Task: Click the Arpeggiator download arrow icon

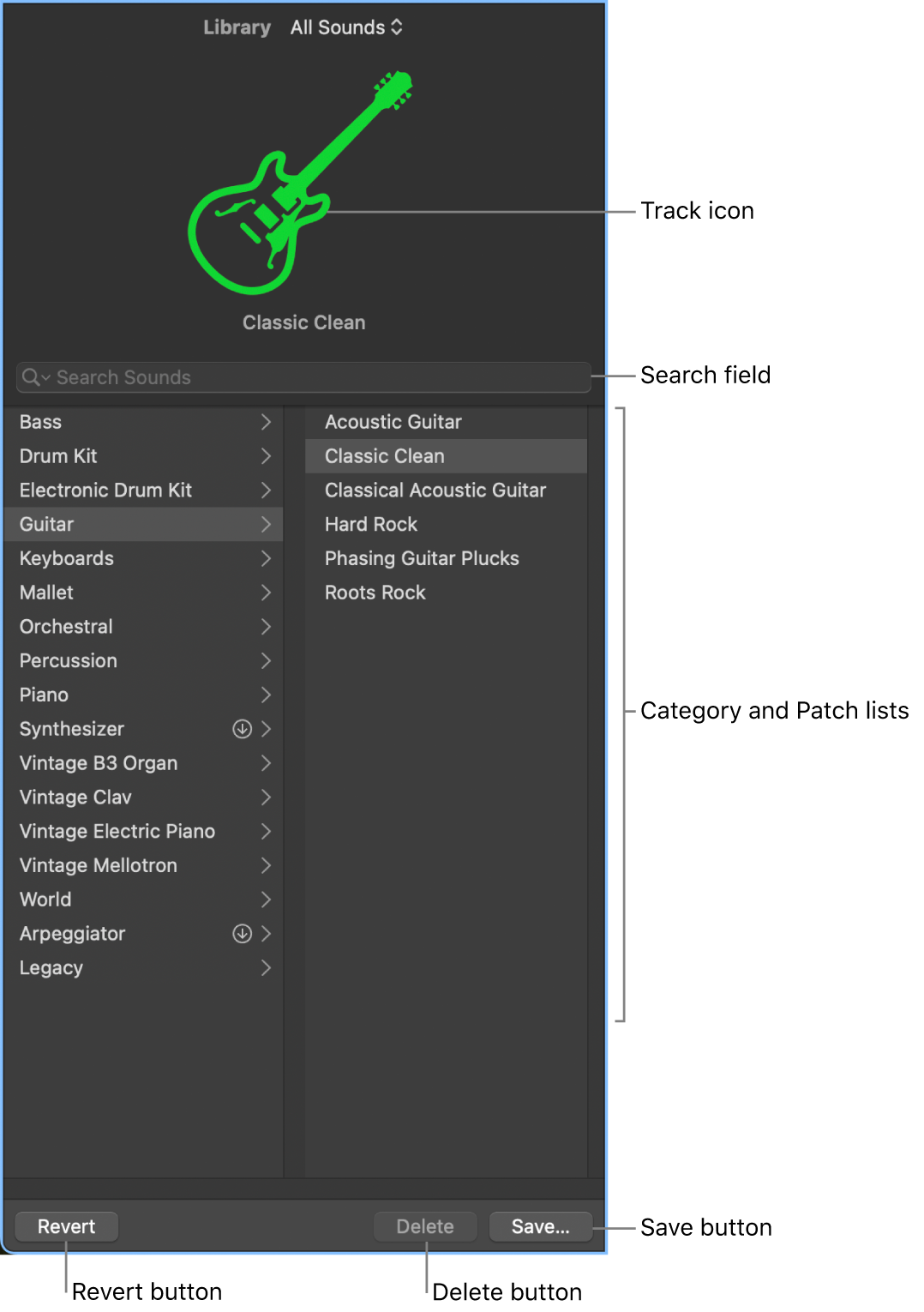Action: pyautogui.click(x=243, y=934)
